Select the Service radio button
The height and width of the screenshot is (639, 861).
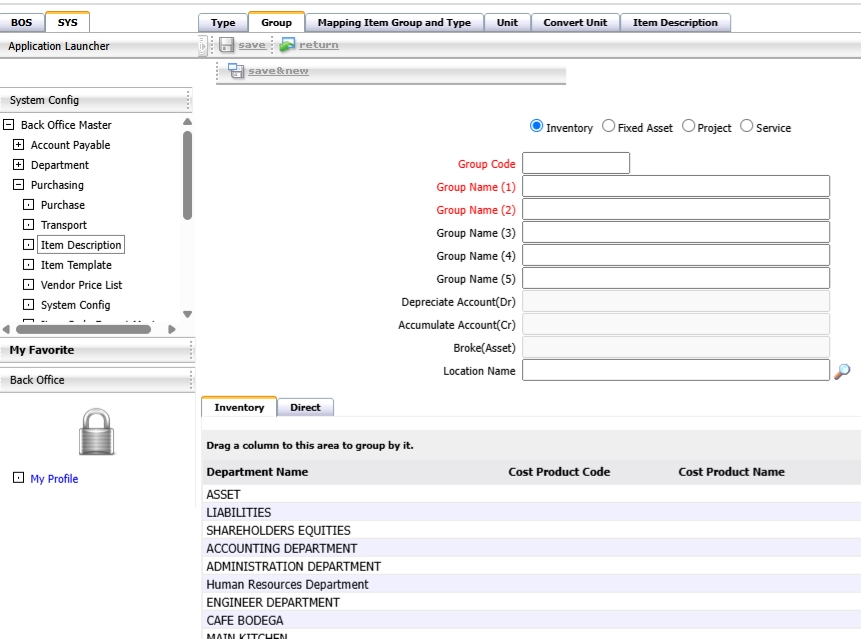click(746, 126)
